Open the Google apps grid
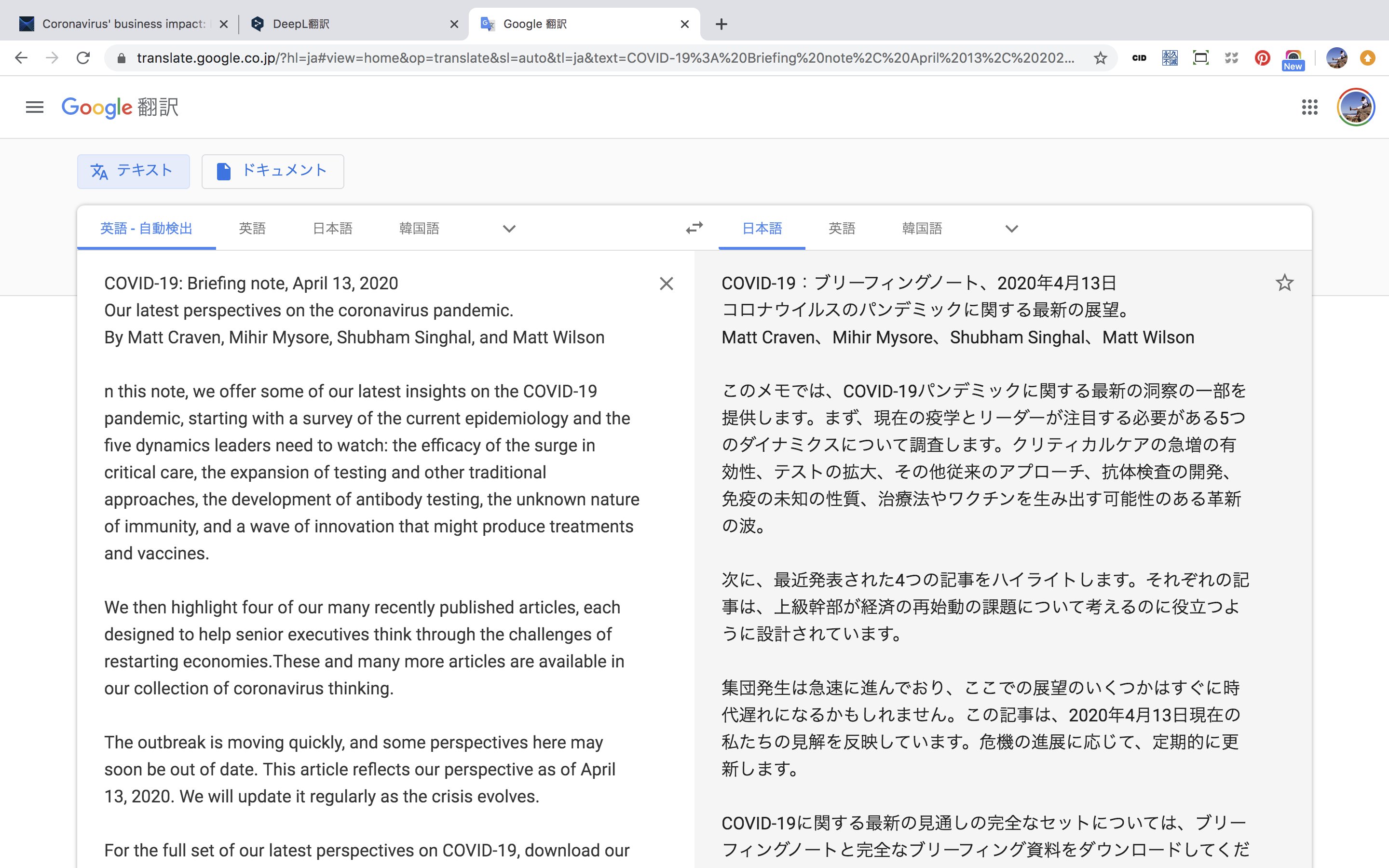The width and height of the screenshot is (1389, 868). (x=1309, y=108)
